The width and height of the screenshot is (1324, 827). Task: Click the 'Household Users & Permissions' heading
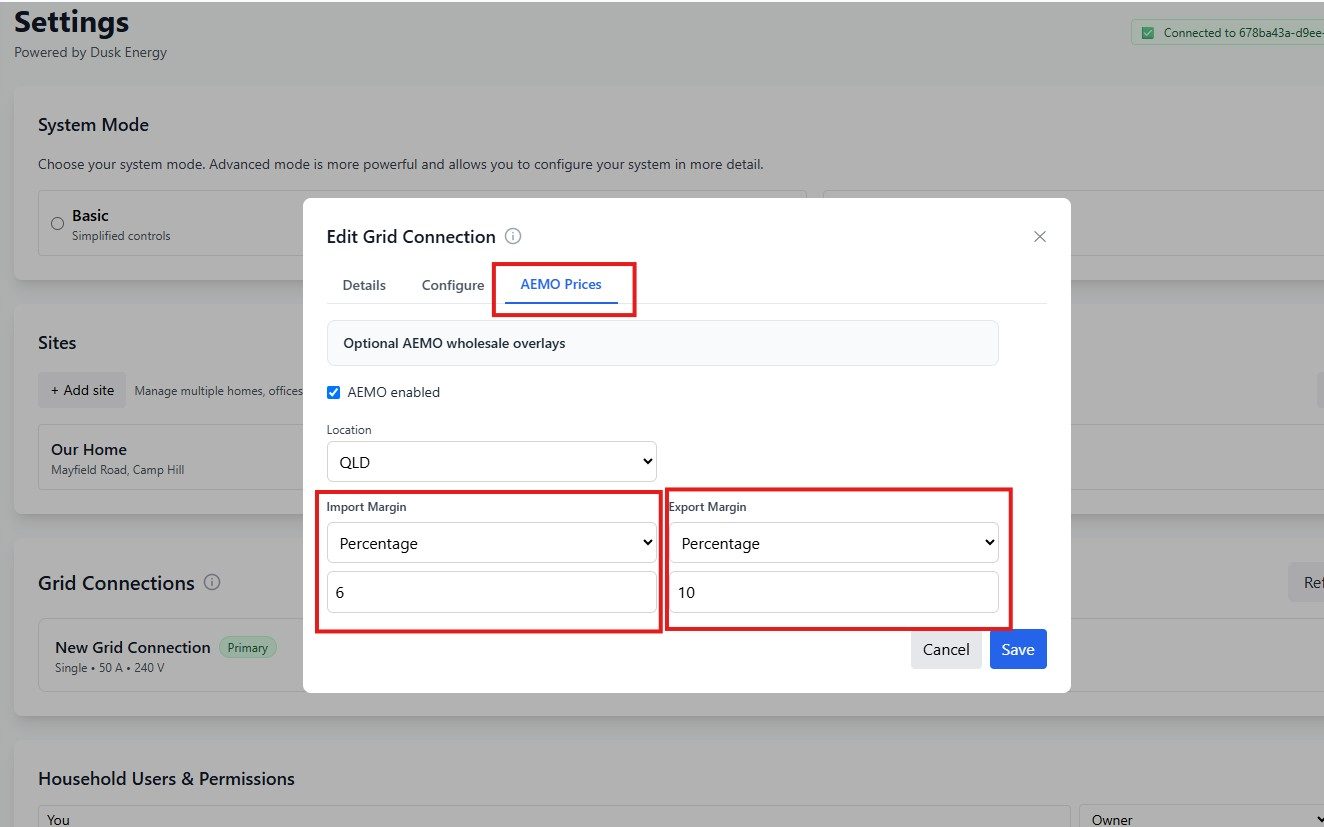pos(166,778)
